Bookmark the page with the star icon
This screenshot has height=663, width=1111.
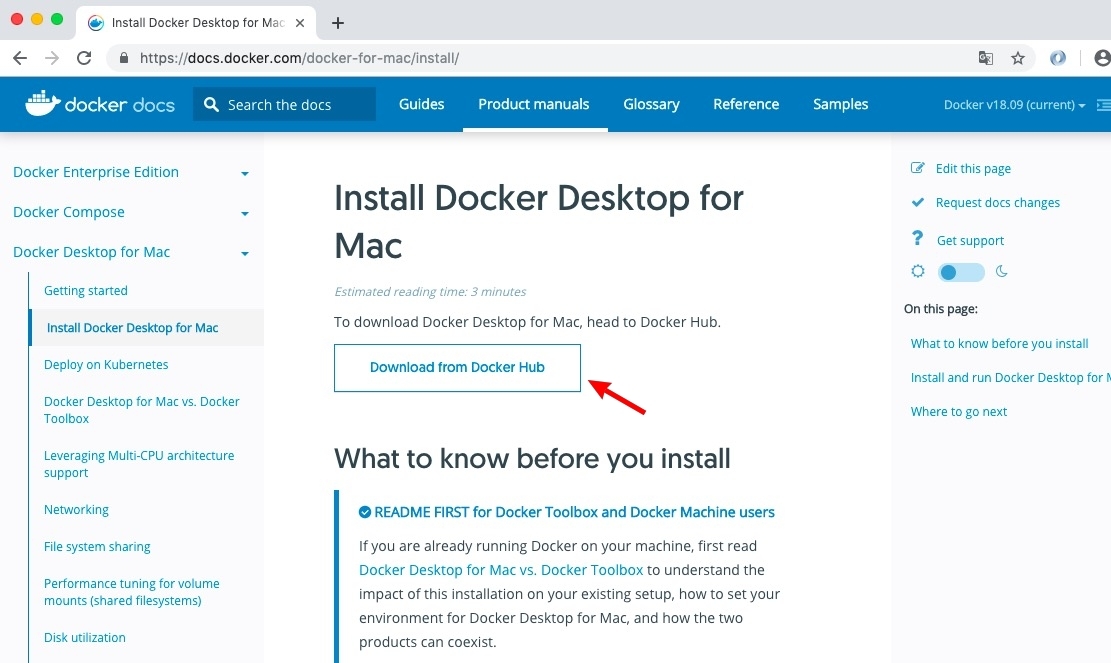click(1018, 58)
